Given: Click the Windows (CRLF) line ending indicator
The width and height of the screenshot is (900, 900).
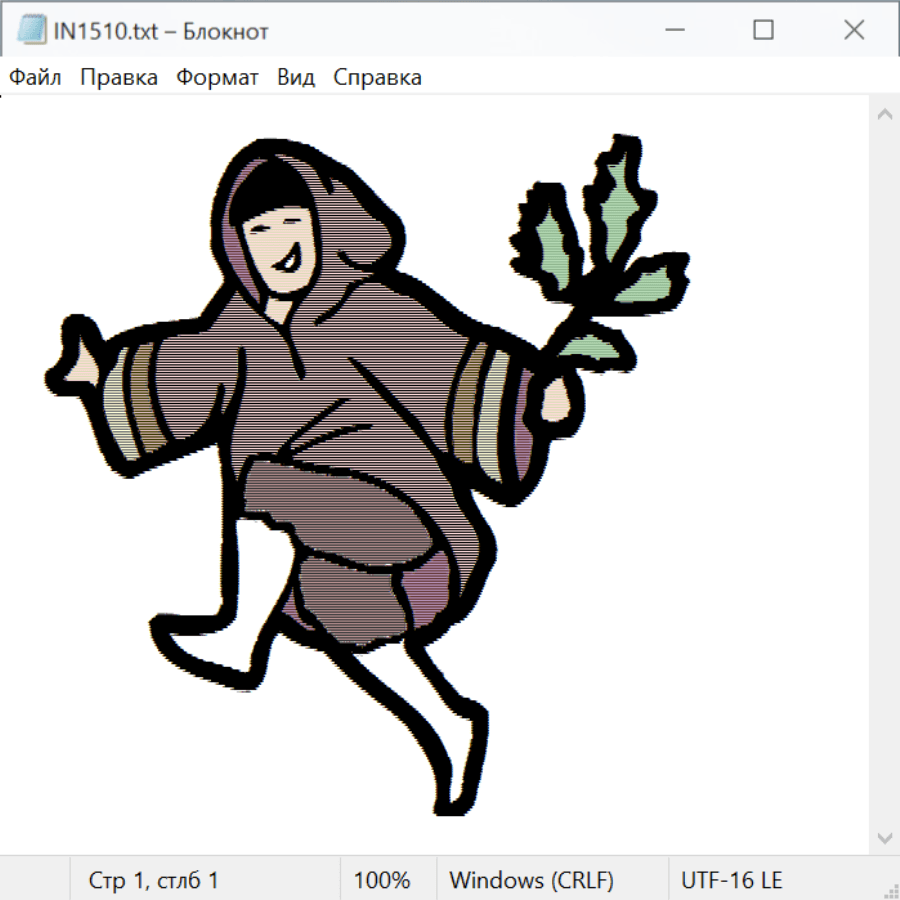Looking at the screenshot, I should [531, 880].
